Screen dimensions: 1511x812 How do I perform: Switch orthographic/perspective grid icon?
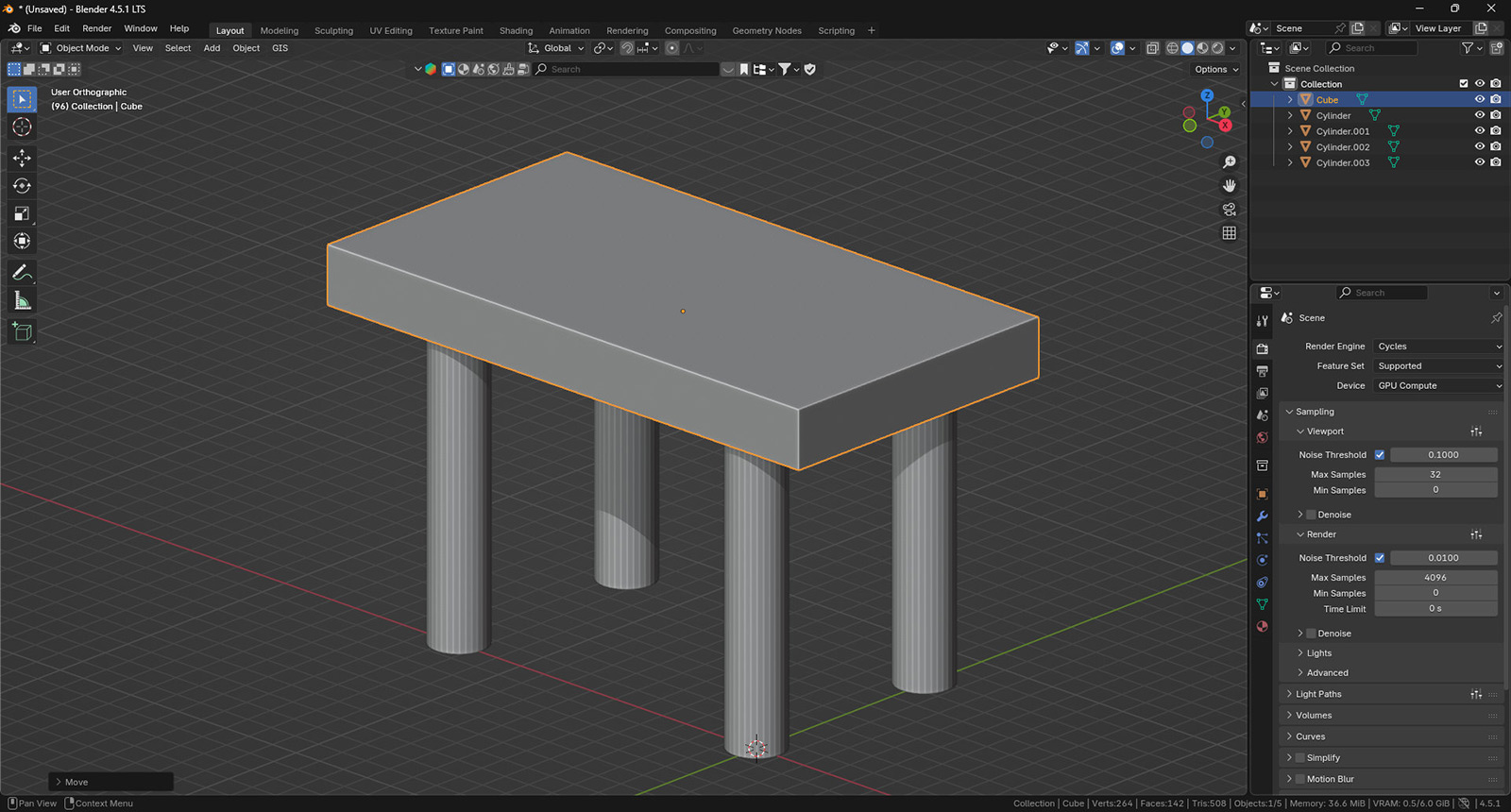(1229, 233)
